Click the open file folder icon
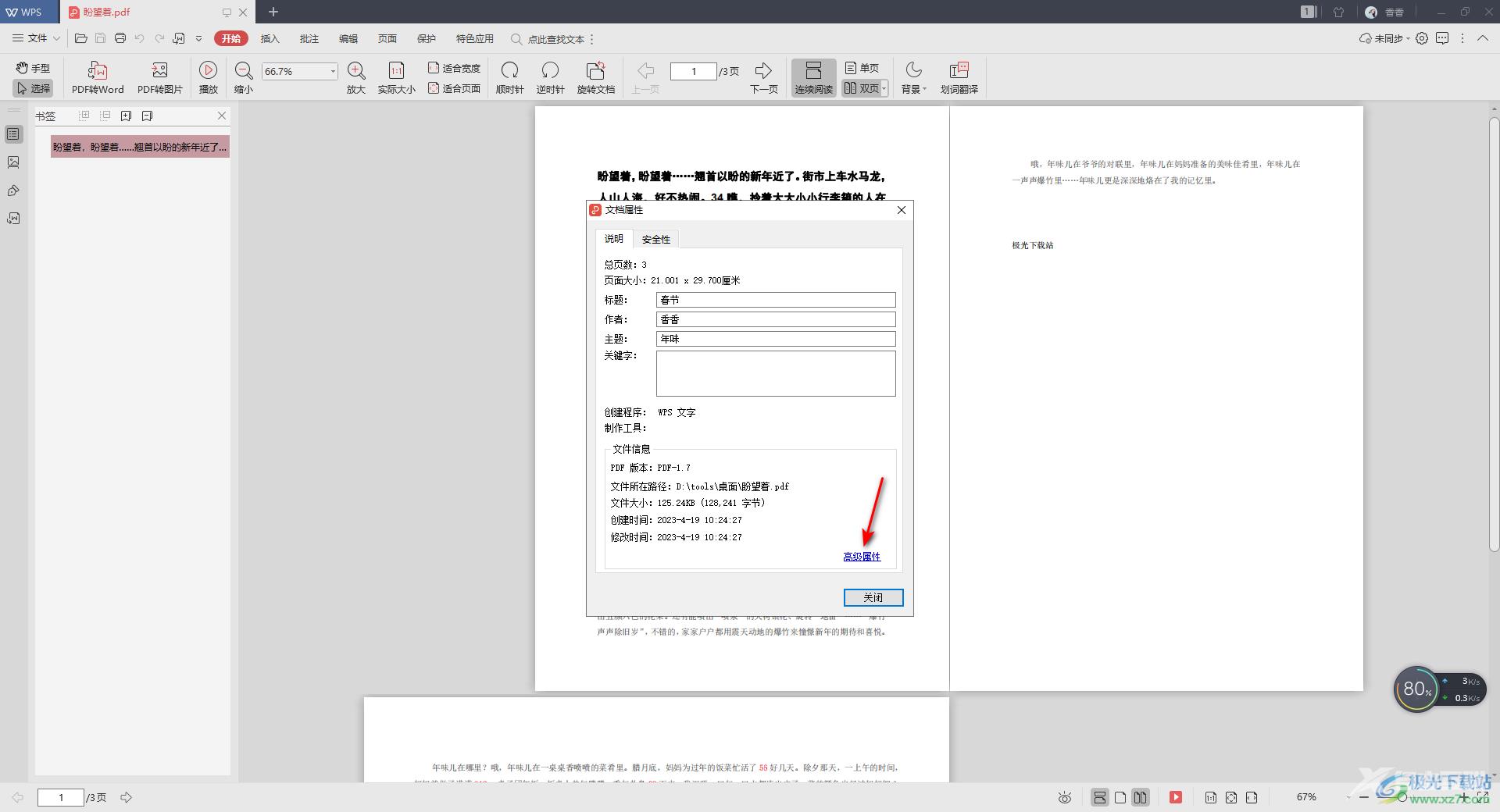The image size is (1500, 812). [x=80, y=38]
